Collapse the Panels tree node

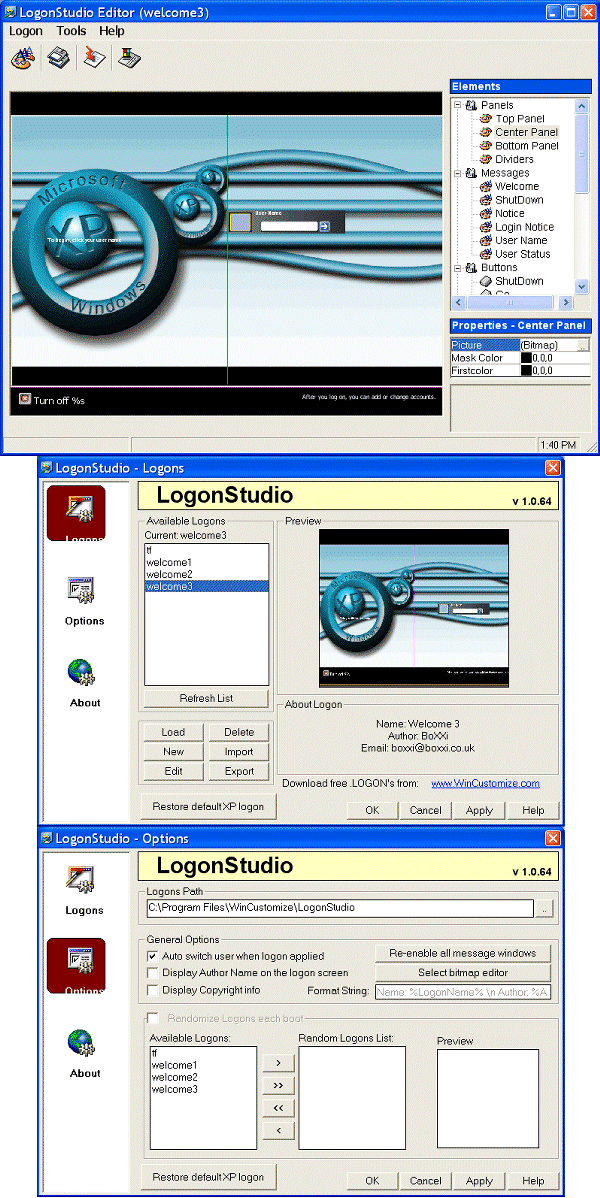(458, 105)
